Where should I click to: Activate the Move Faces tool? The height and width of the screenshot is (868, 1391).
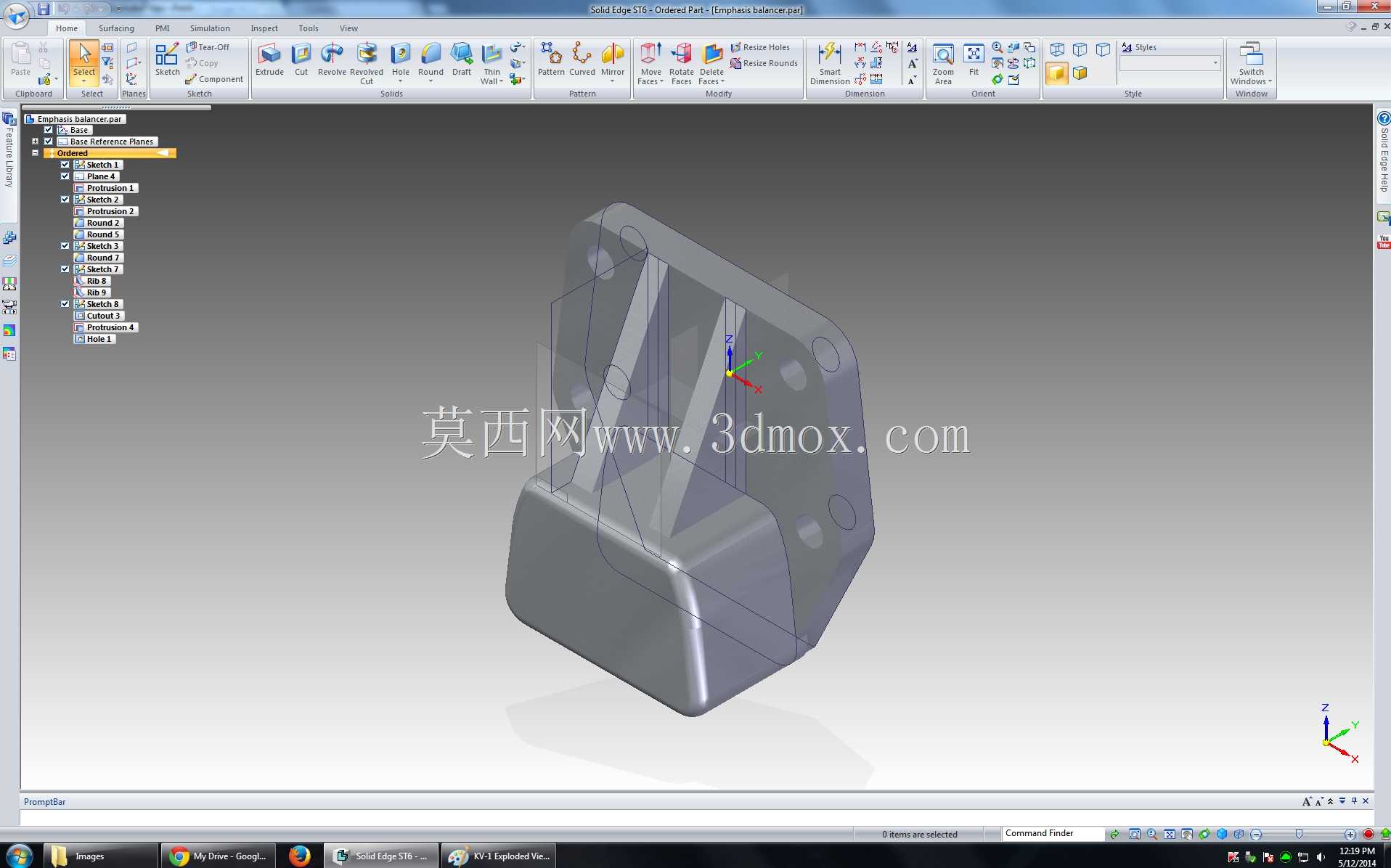point(650,63)
